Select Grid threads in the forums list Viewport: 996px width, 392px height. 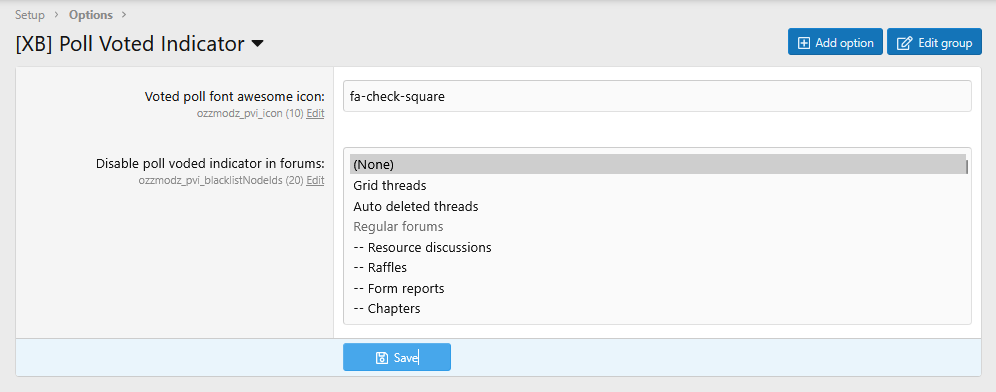[657, 186]
